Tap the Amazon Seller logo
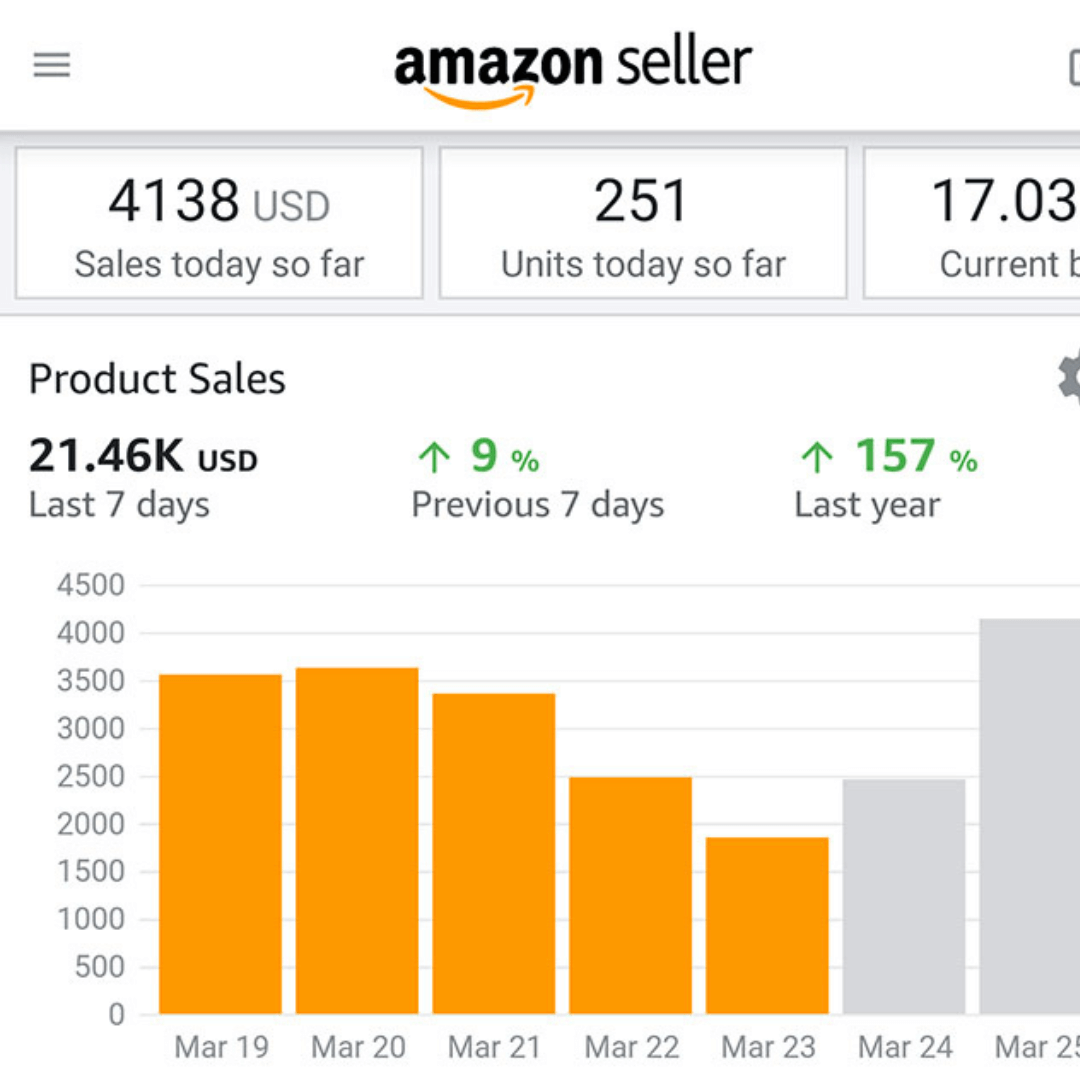 [x=572, y=70]
